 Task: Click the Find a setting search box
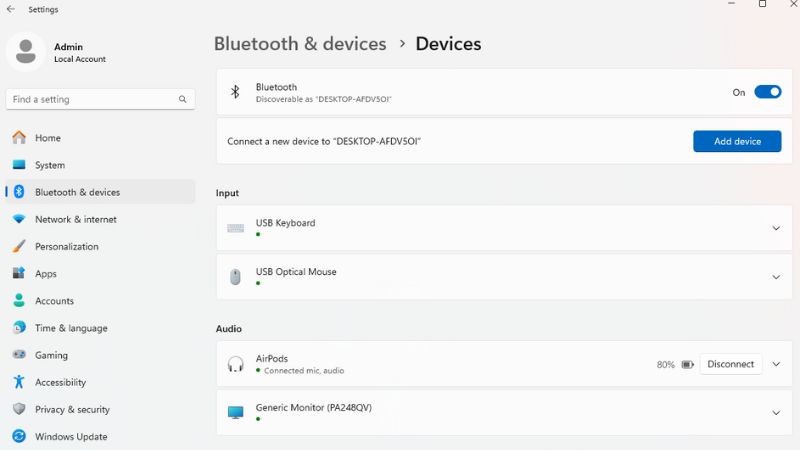(100, 99)
